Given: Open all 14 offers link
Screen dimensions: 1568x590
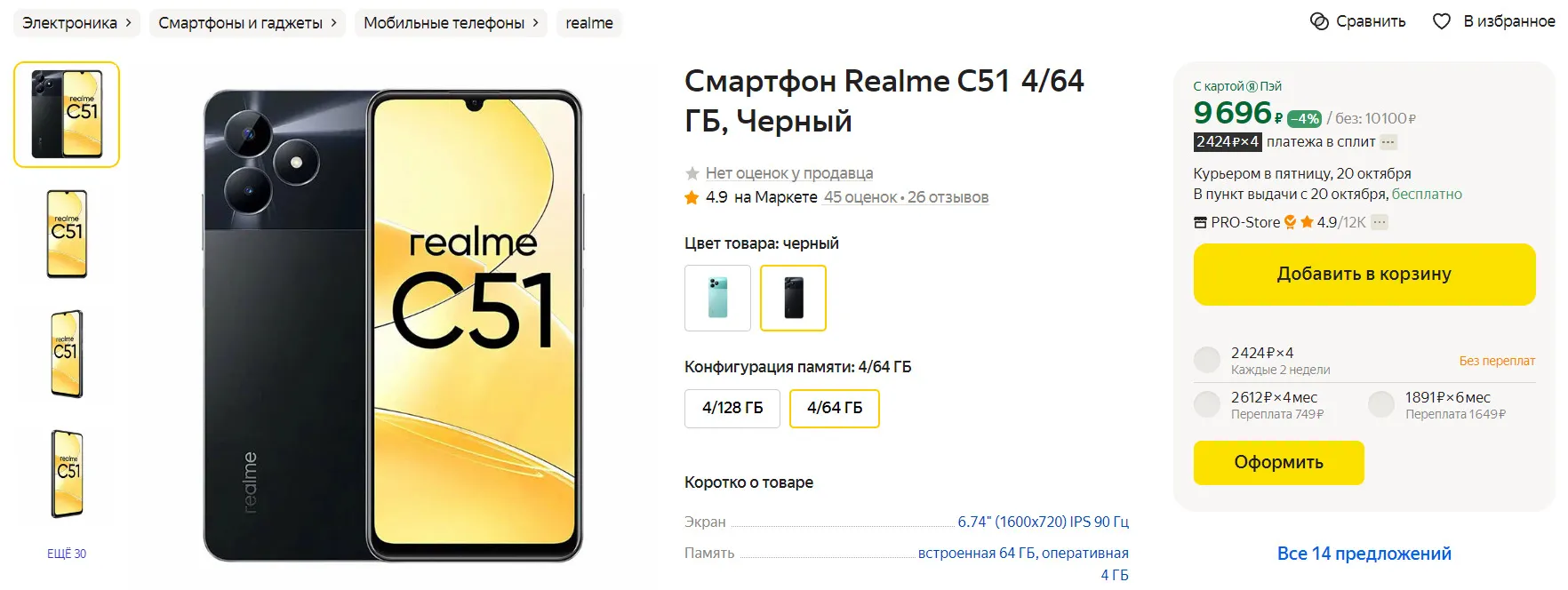Looking at the screenshot, I should point(1364,554).
